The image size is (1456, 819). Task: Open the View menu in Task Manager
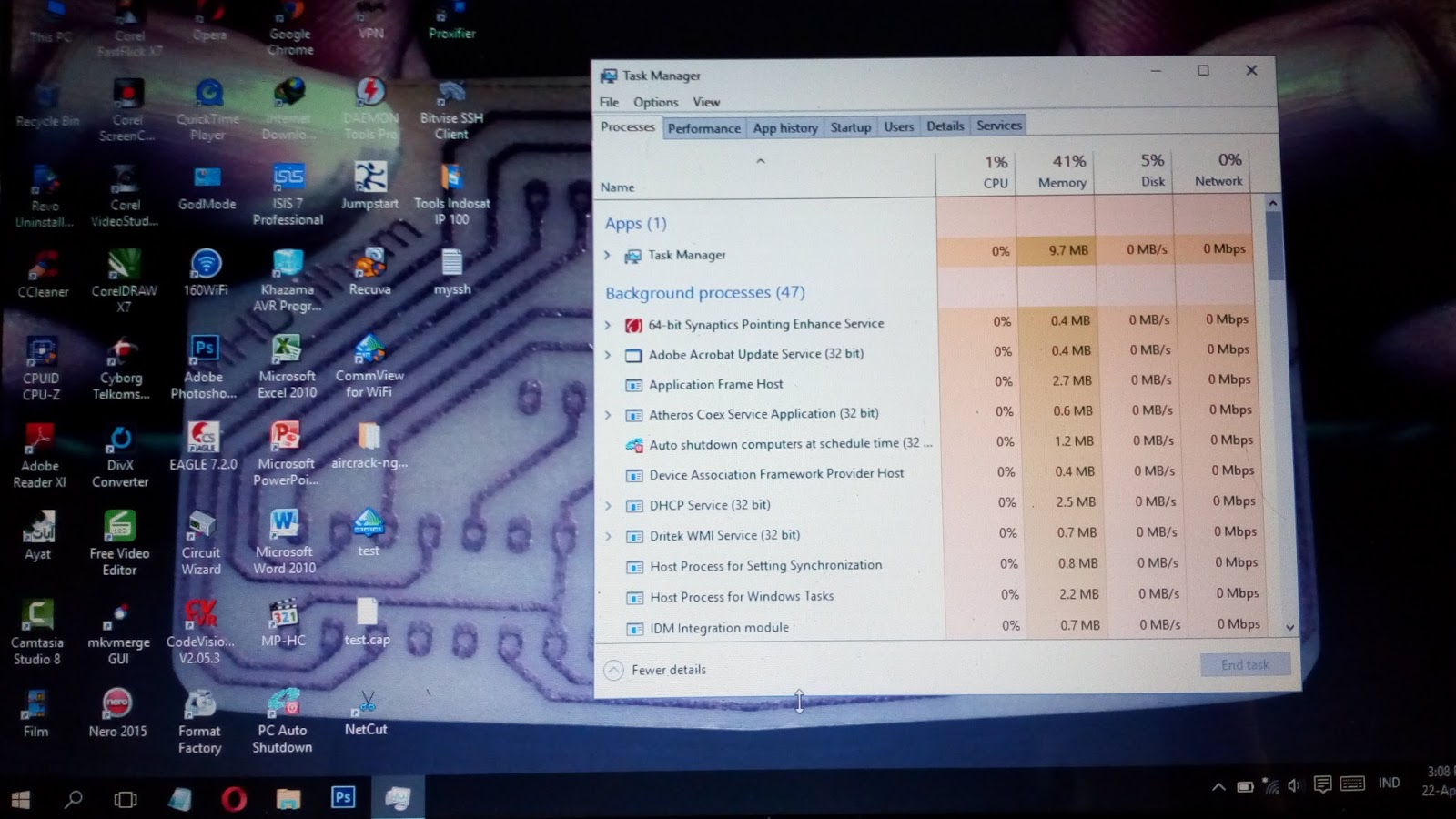click(706, 102)
